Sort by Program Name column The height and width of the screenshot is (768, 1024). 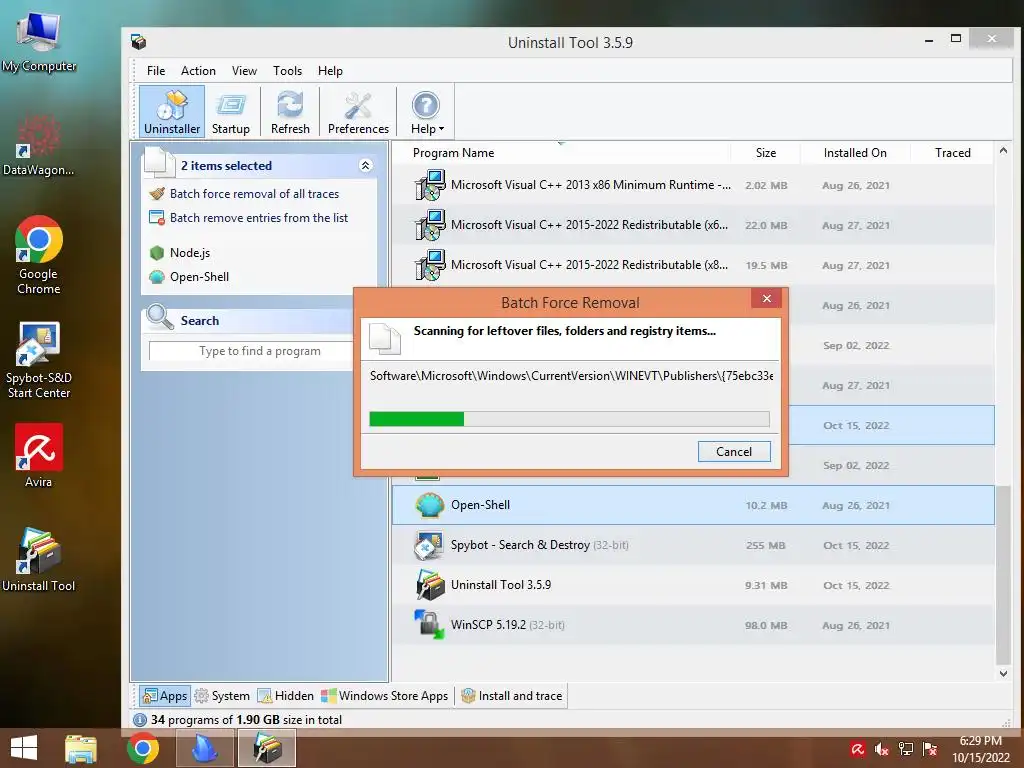coord(453,153)
